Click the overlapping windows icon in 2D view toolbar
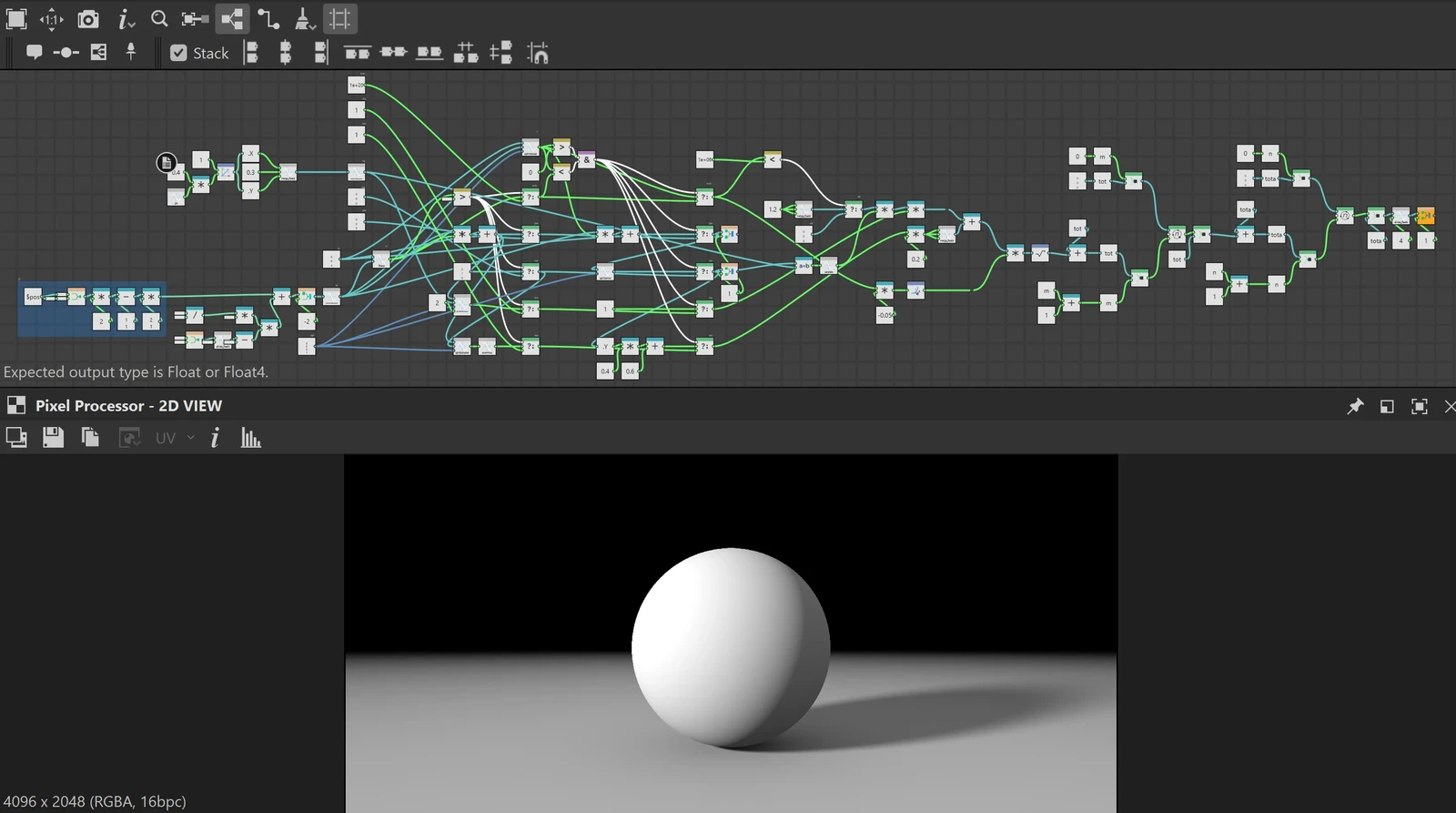Image resolution: width=1456 pixels, height=813 pixels. click(x=16, y=438)
